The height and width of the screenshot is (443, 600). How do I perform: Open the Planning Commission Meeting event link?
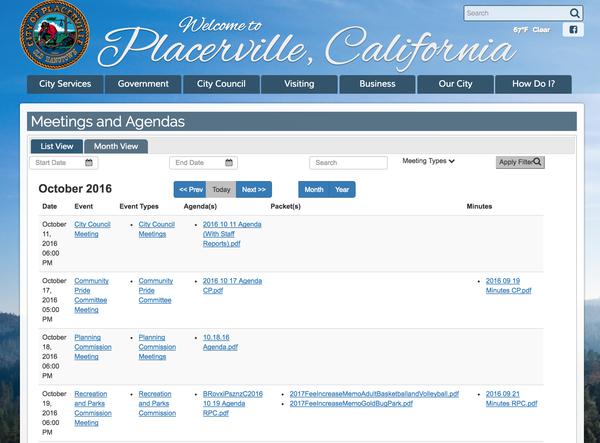point(93,347)
